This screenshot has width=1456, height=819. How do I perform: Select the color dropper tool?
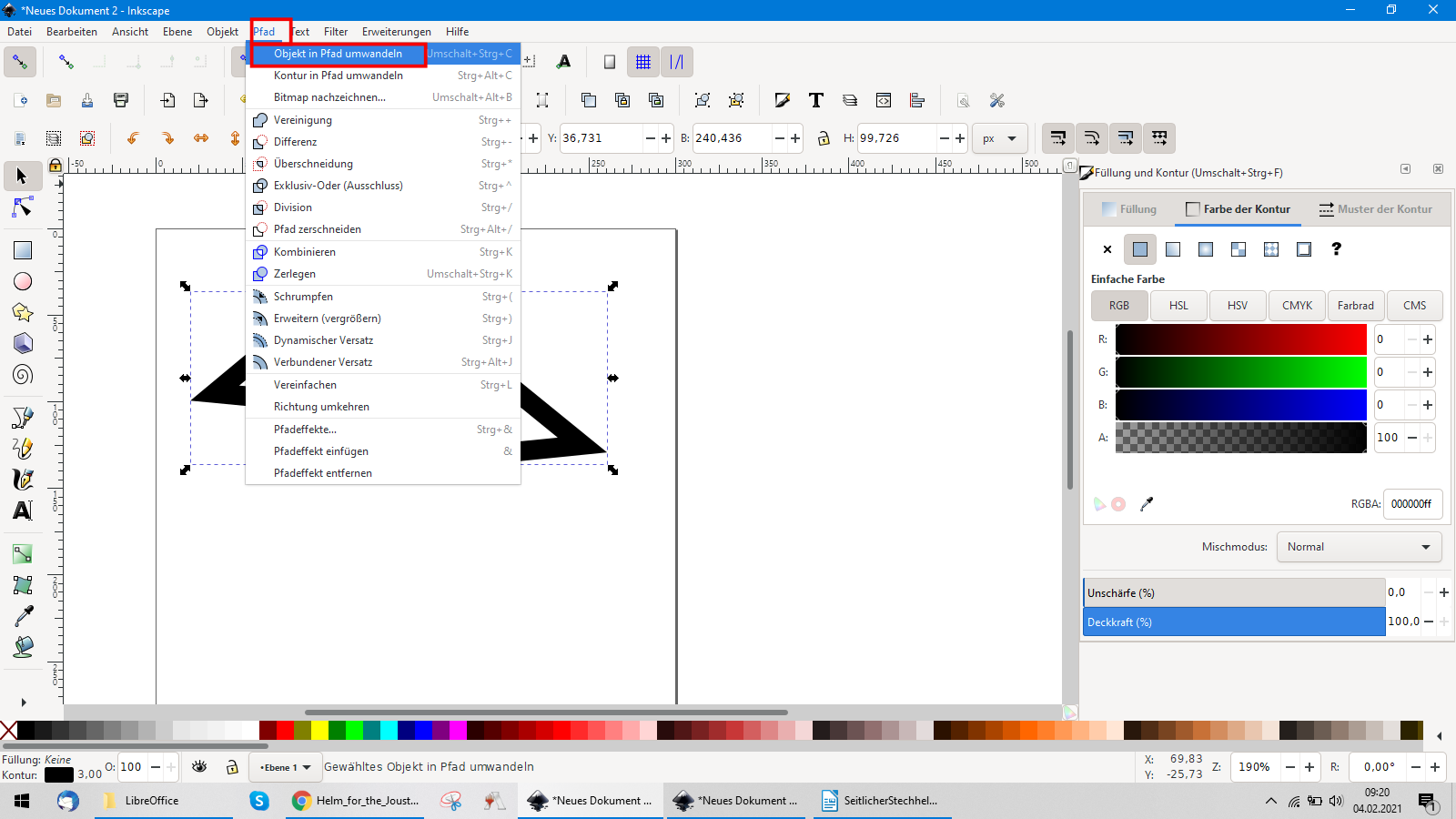pyautogui.click(x=23, y=616)
